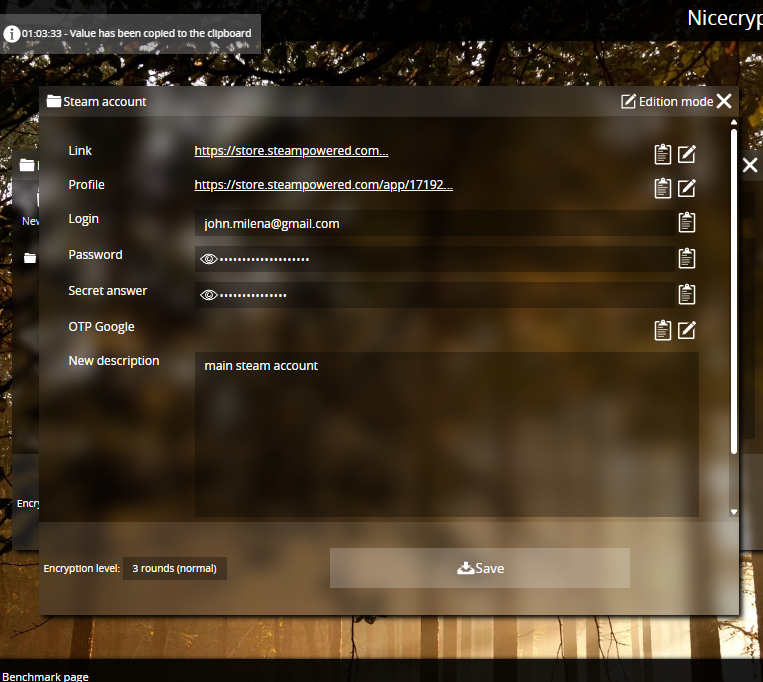Copy the Login email to clipboard
763x682 pixels.
point(687,223)
